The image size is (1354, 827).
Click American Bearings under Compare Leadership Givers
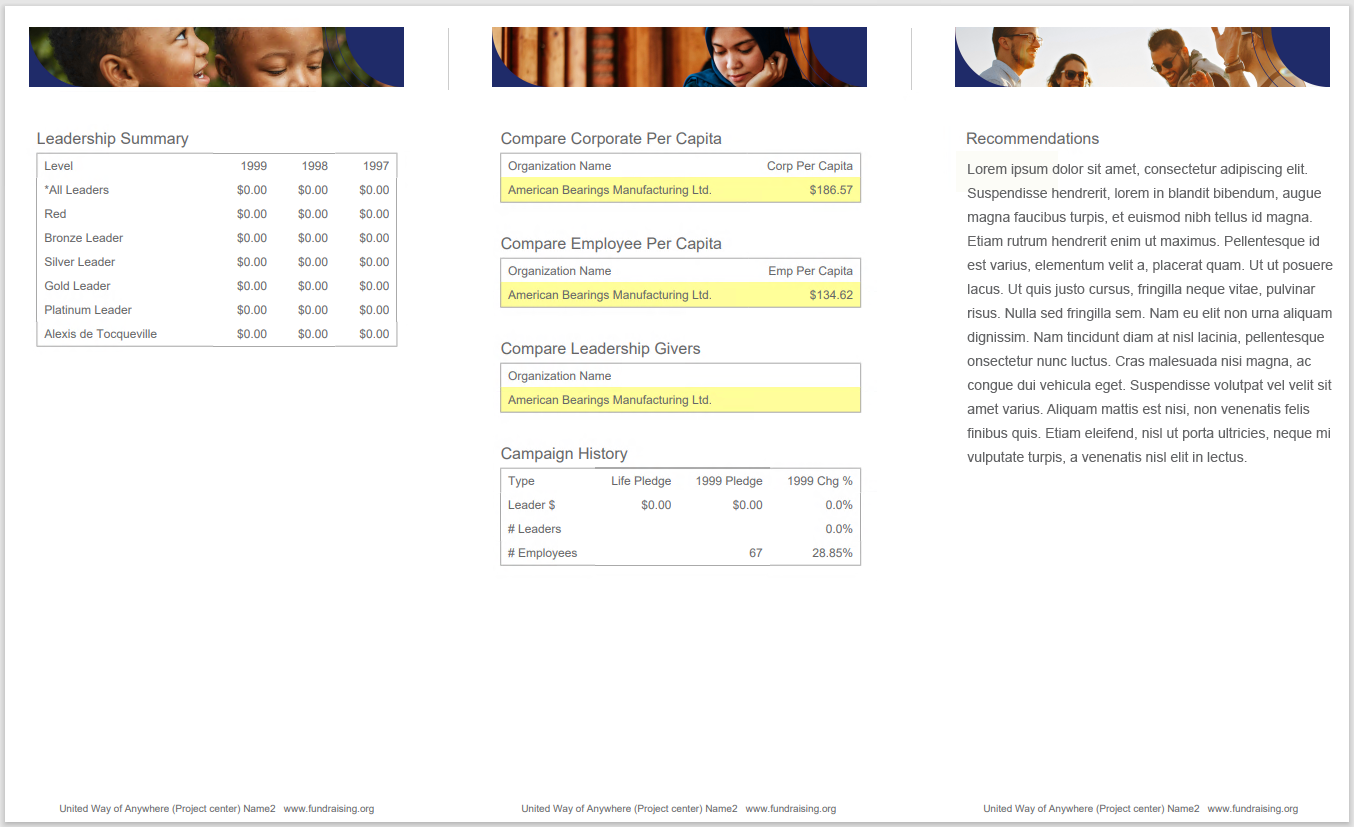[x=609, y=400]
